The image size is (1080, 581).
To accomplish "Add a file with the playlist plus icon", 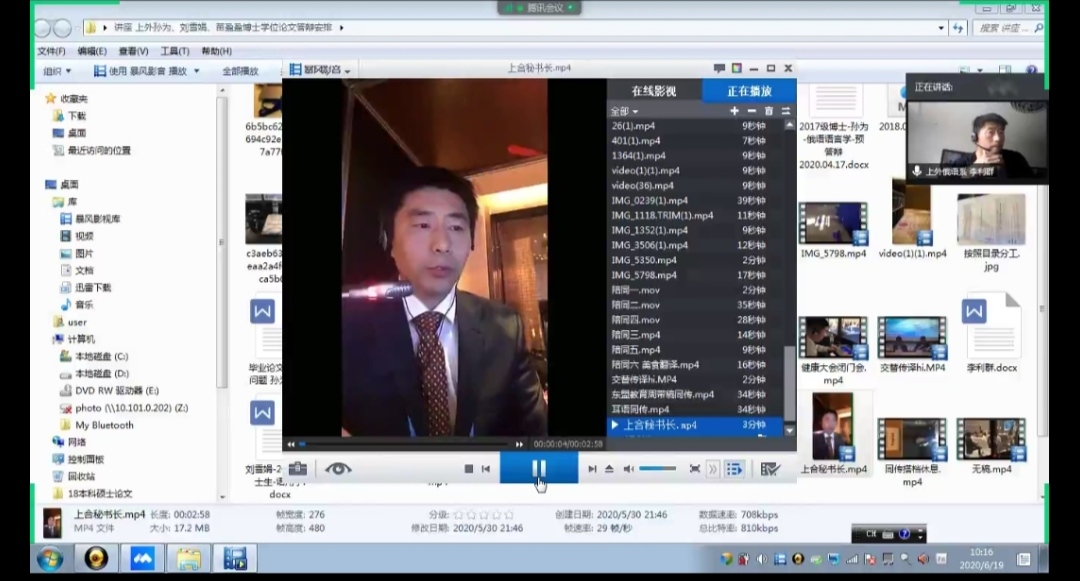I will (735, 111).
